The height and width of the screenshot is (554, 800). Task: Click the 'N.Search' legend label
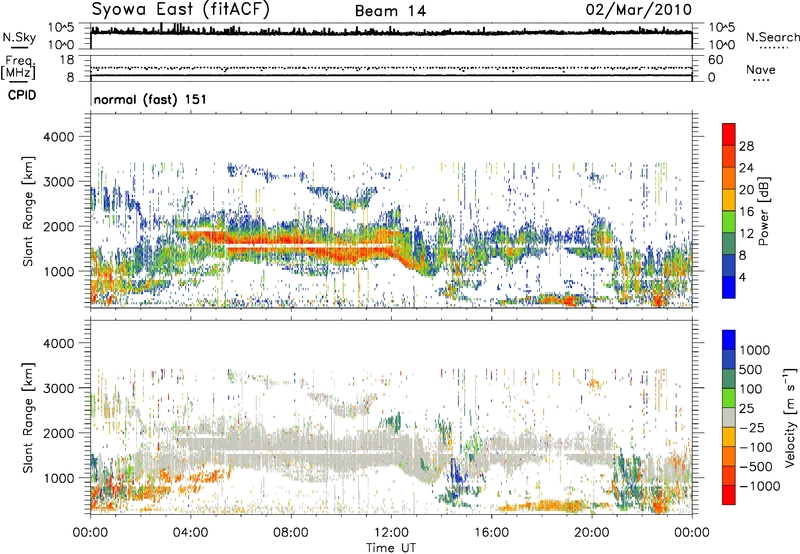point(772,37)
